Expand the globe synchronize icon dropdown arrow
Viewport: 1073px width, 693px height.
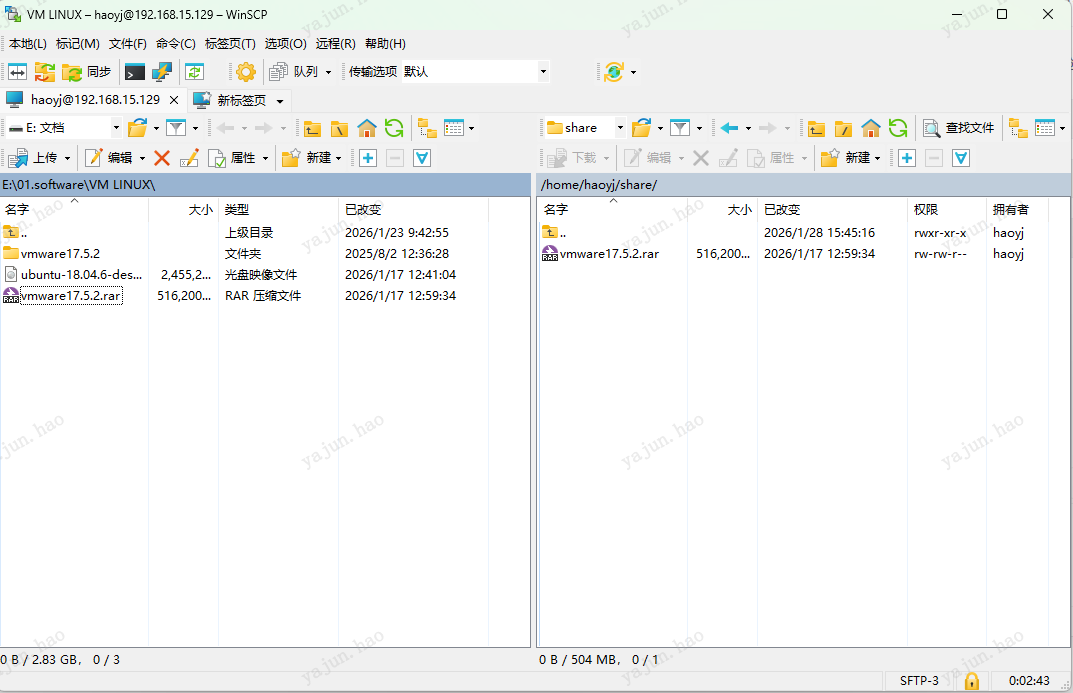(633, 72)
